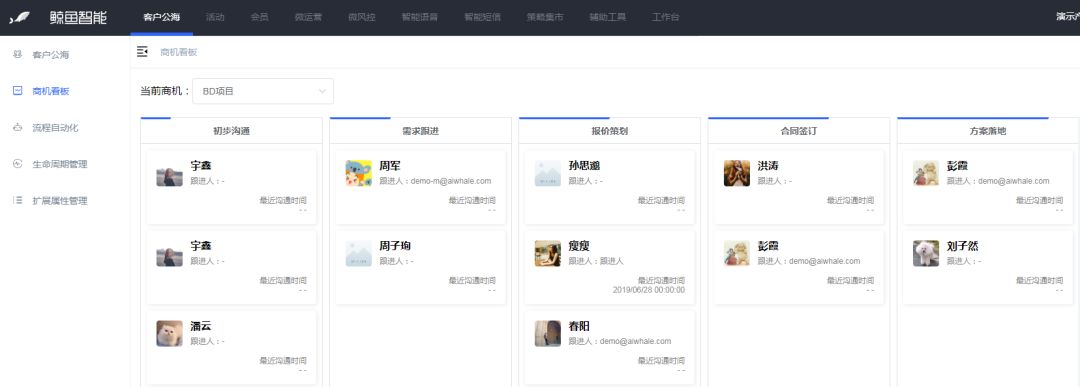Screen dimensions: 1080x387
Task: Click the 商机看板 sidebar icon
Action: click(x=18, y=91)
